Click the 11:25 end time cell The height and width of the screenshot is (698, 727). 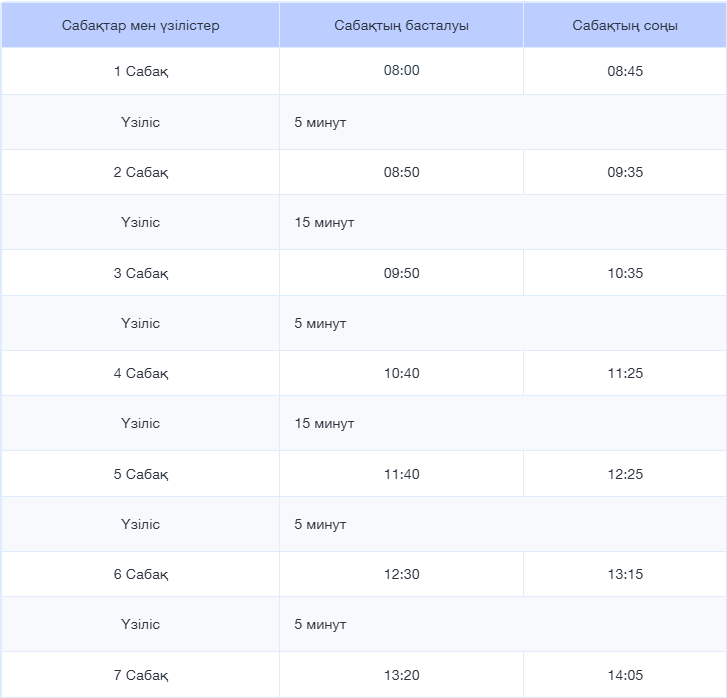tap(625, 373)
